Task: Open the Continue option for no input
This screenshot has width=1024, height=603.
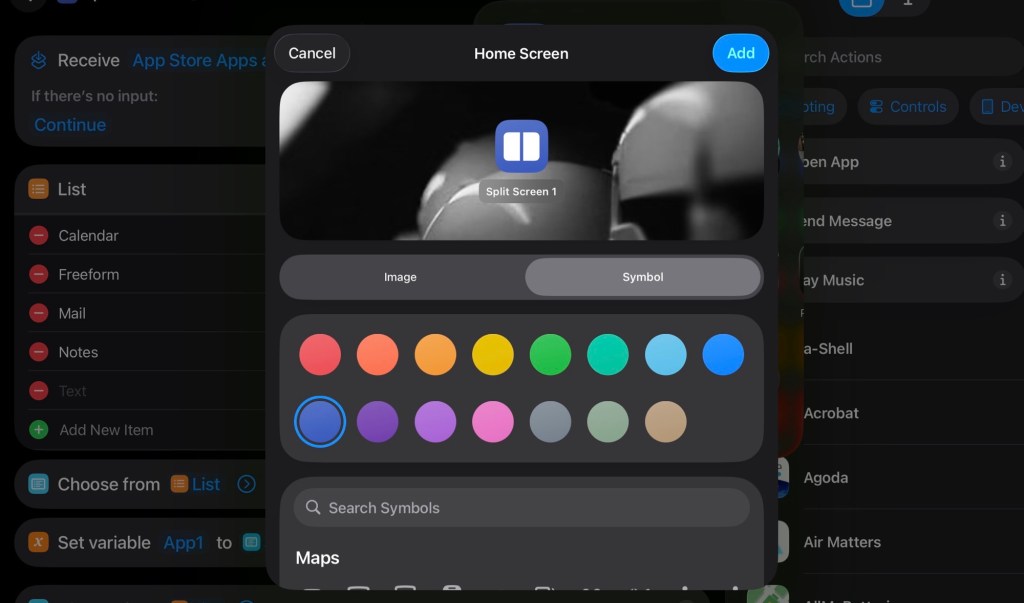Action: [x=70, y=125]
